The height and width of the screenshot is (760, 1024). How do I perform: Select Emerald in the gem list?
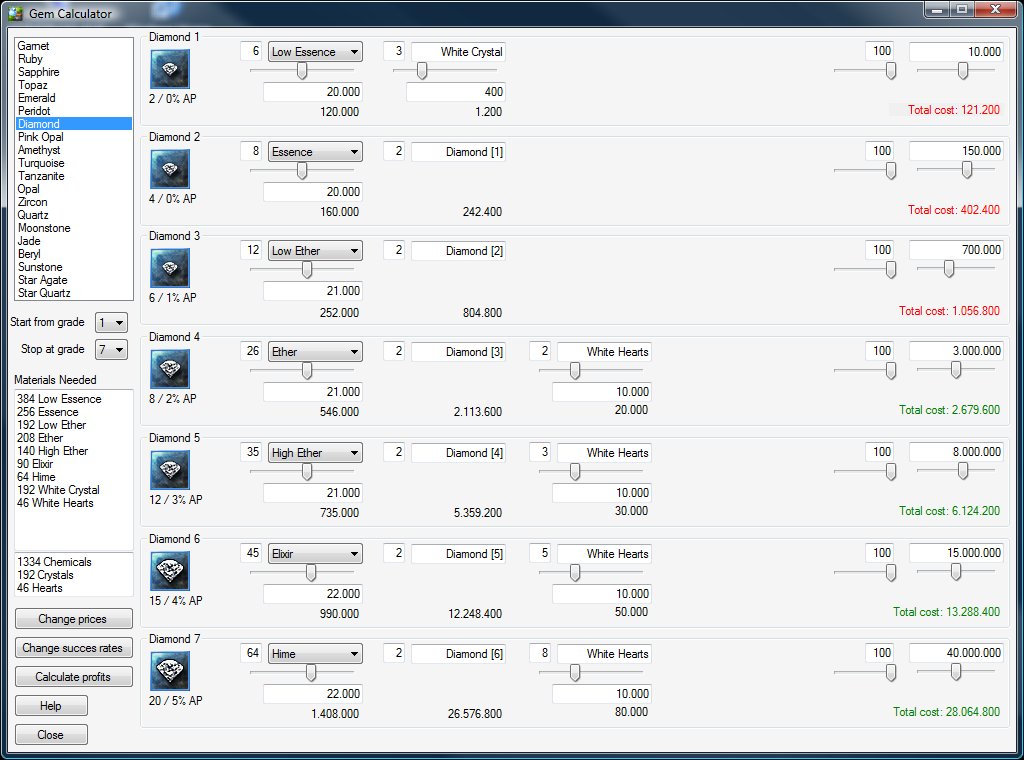pyautogui.click(x=74, y=98)
